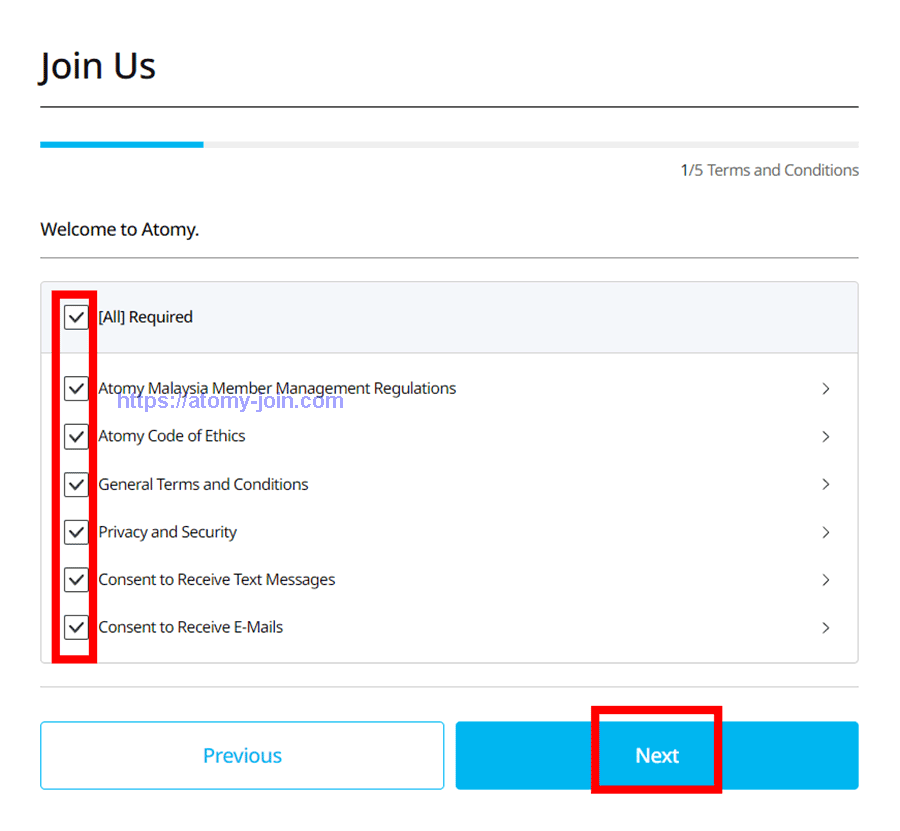Viewport: 900px width, 831px height.
Task: Select the General Terms and Conditions text
Action: 203,484
